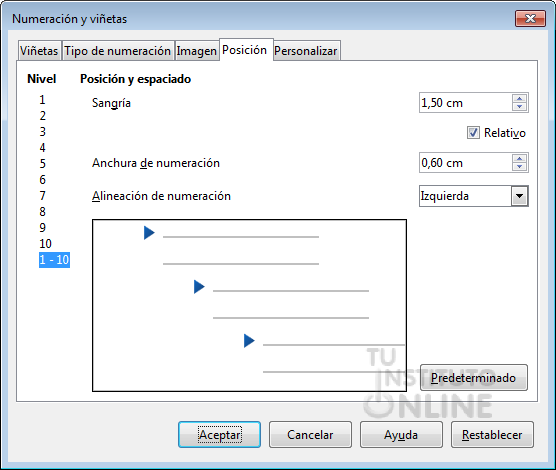This screenshot has height=470, width=556.
Task: Reset settings with Restablecer button
Action: click(x=492, y=435)
